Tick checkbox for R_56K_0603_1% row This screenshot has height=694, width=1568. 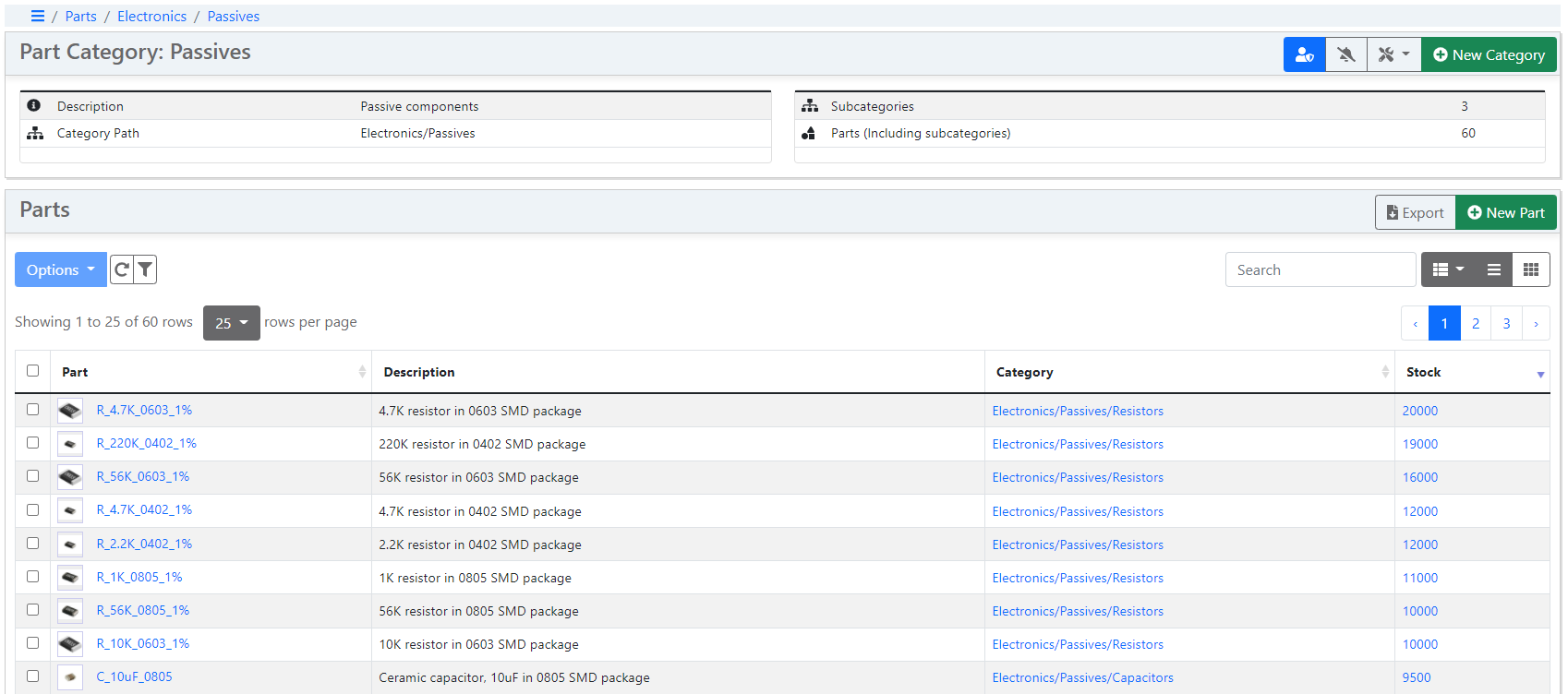33,476
